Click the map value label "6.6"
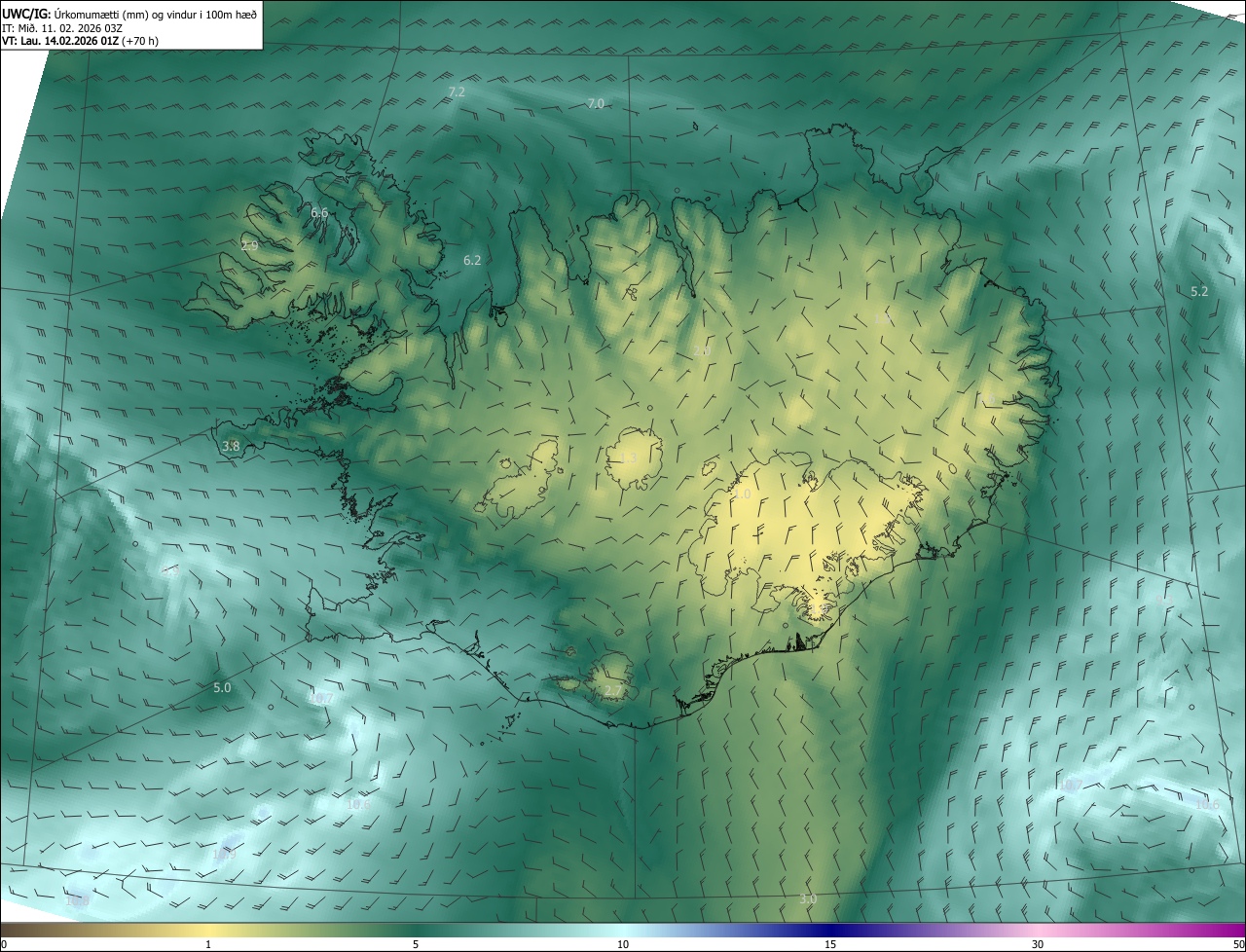 click(319, 212)
